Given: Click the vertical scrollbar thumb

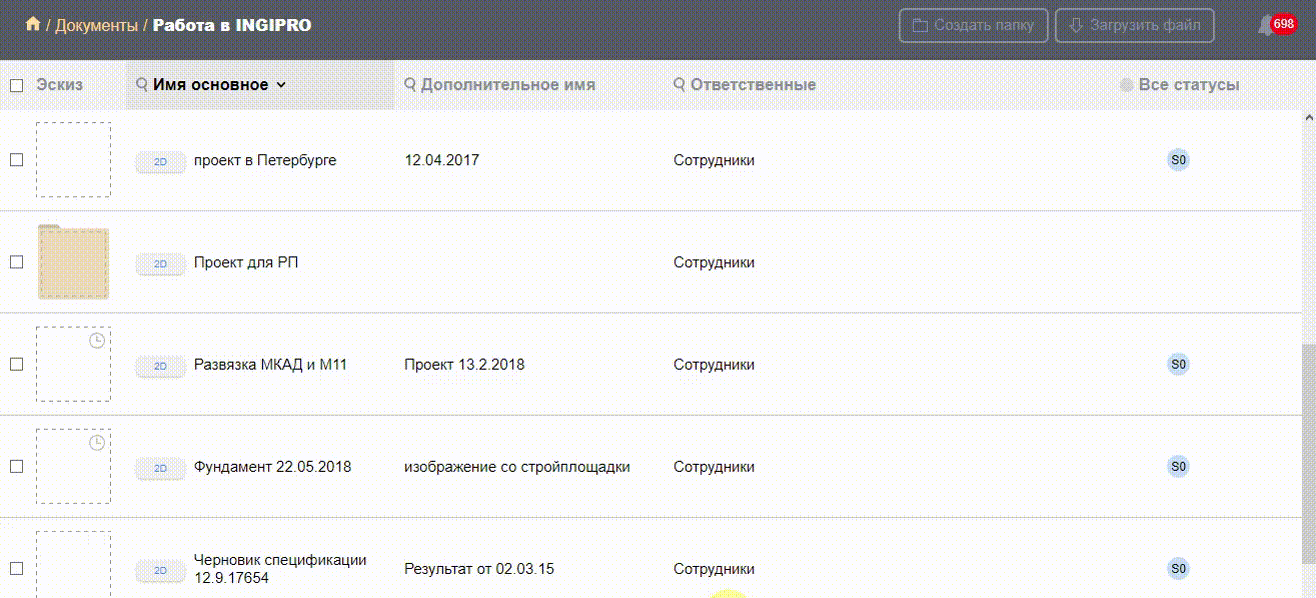Looking at the screenshot, I should pos(1308,452).
